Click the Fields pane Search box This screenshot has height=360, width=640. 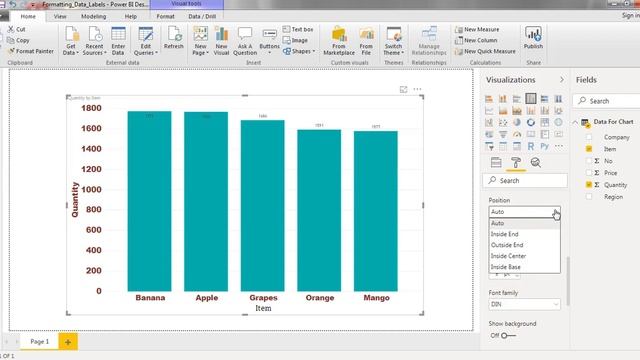click(608, 101)
